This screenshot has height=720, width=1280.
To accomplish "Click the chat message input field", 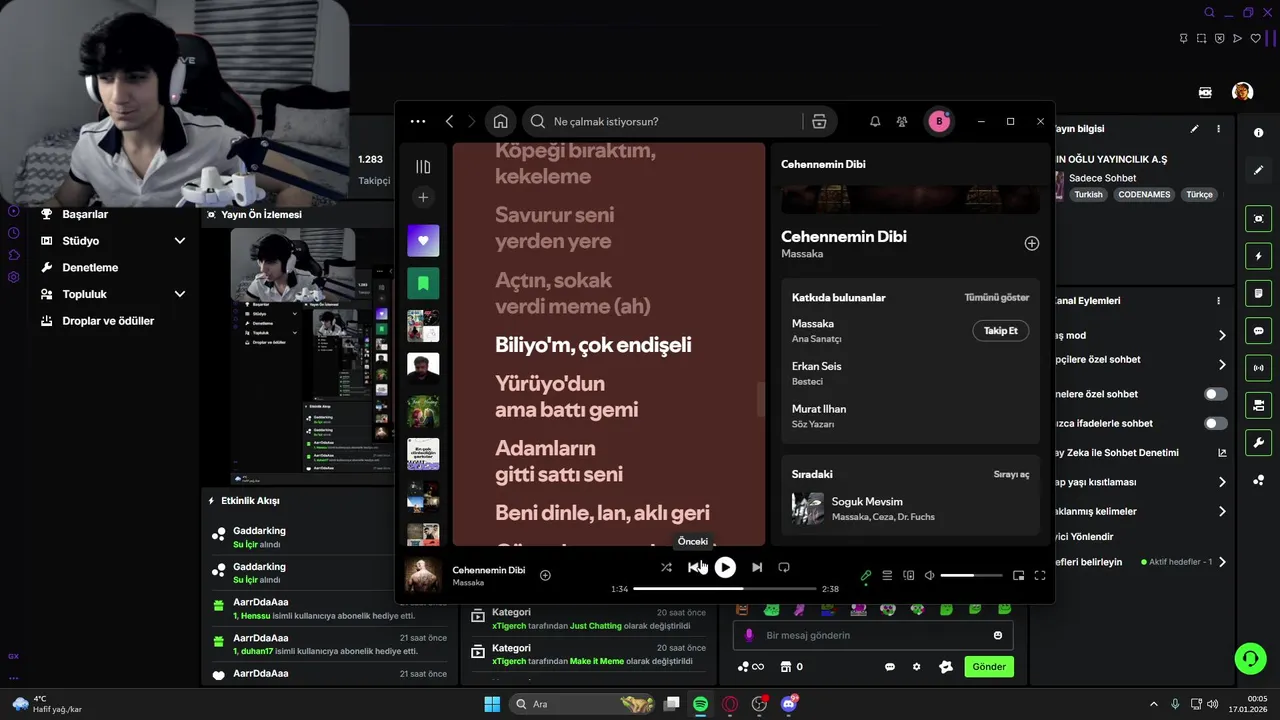I will 873,635.
